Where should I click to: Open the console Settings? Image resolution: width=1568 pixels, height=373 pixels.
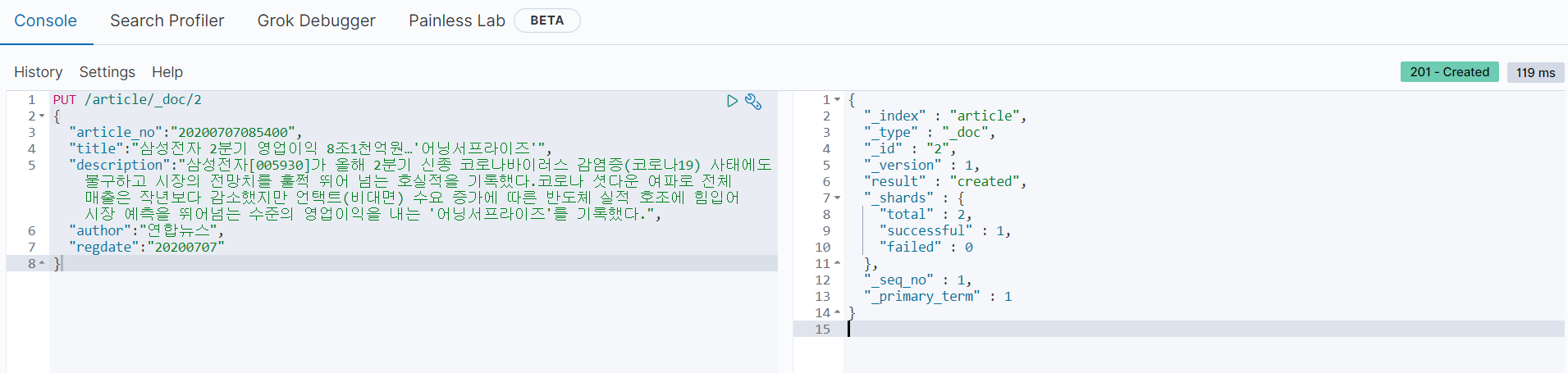coord(107,72)
